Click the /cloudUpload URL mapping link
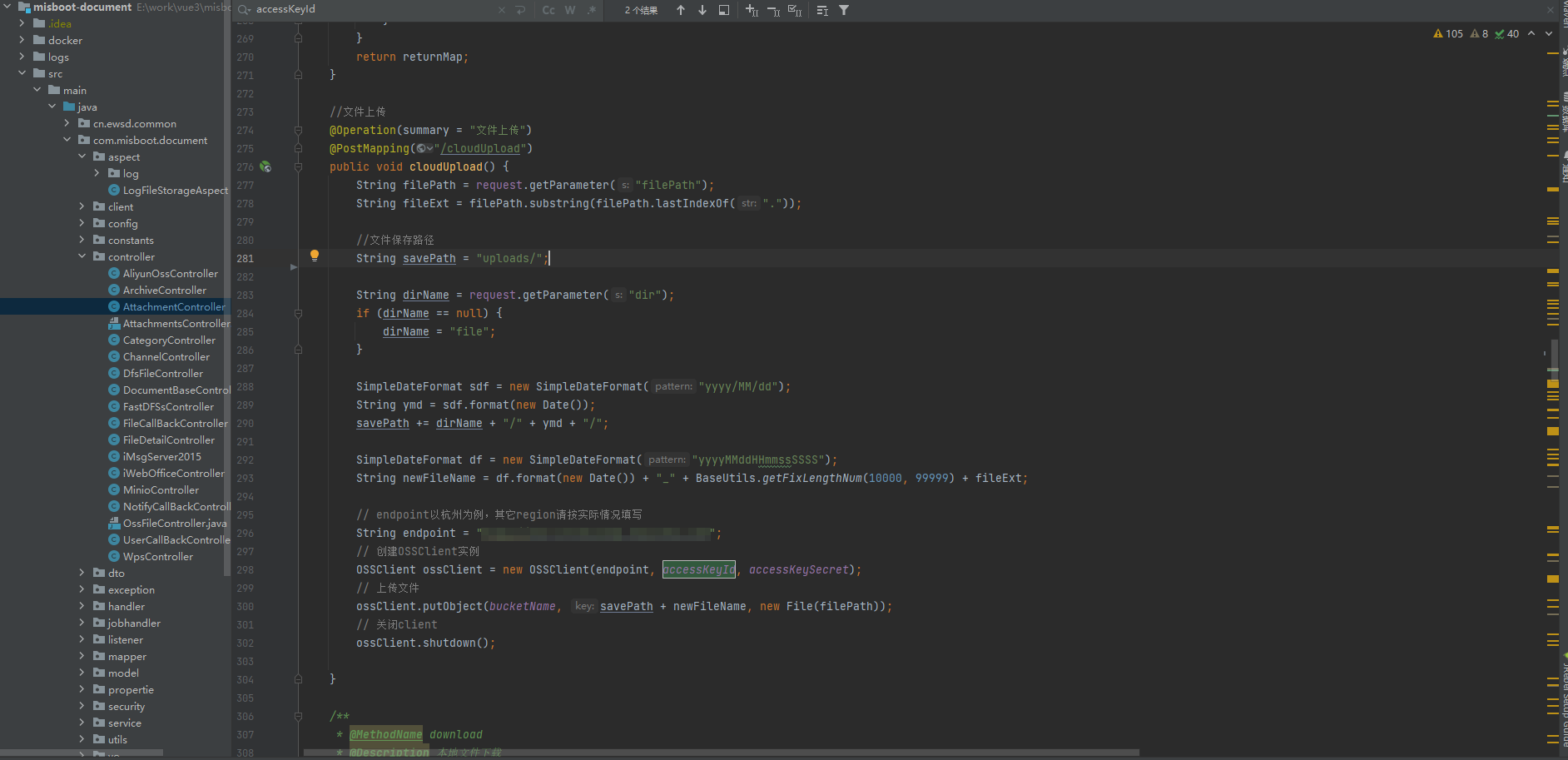Image resolution: width=1568 pixels, height=760 pixels. [x=480, y=149]
